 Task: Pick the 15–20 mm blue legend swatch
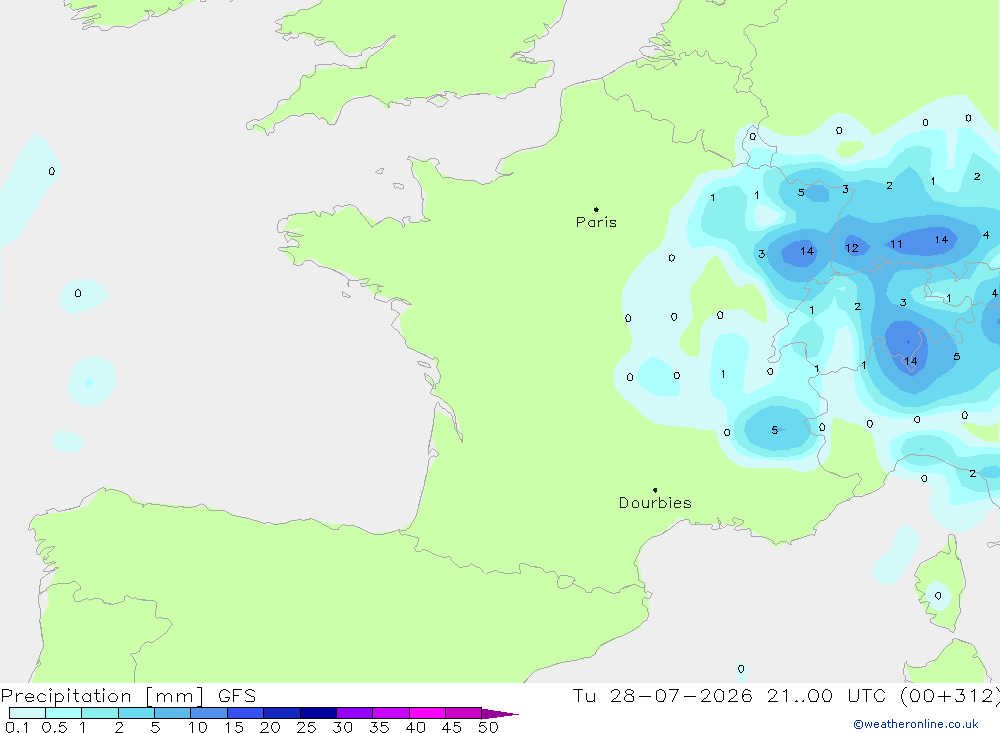coord(246,713)
